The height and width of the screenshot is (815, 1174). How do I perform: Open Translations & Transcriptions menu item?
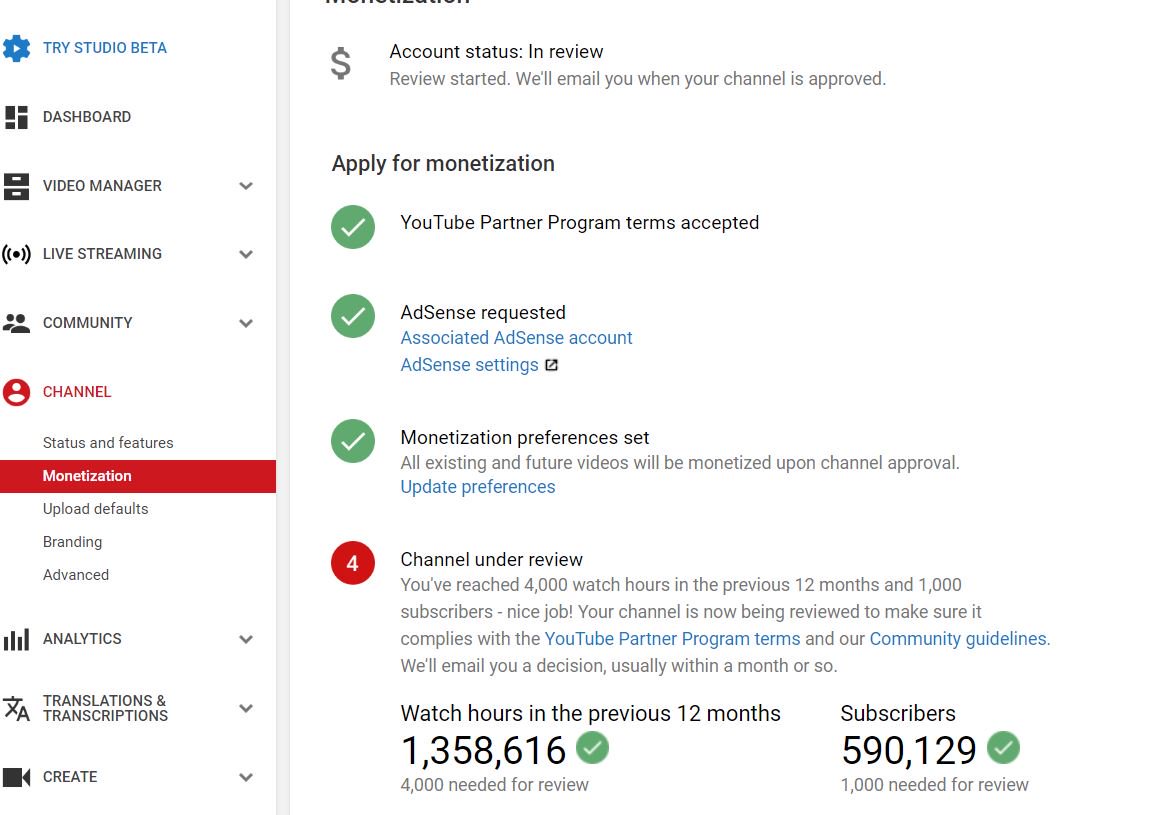pyautogui.click(x=106, y=708)
